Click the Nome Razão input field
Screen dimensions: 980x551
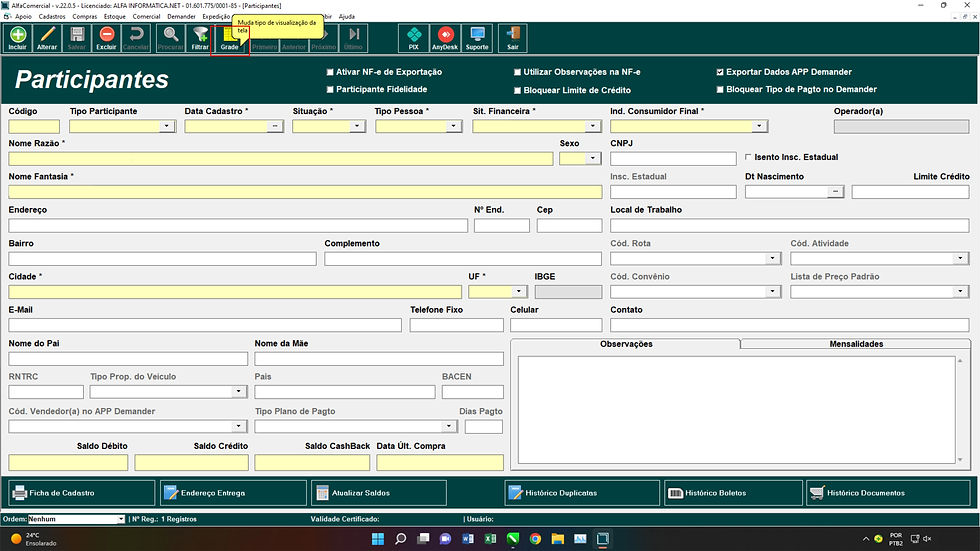point(281,159)
